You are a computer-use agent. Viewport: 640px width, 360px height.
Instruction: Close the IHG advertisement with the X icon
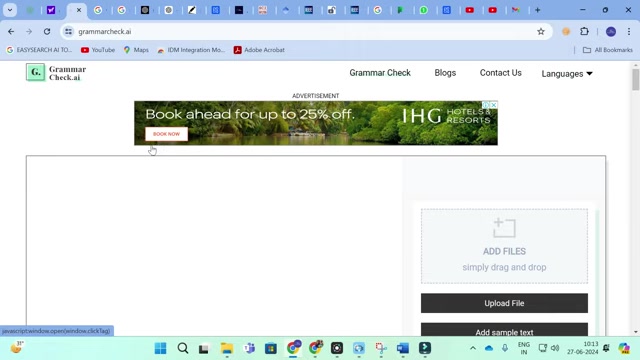pyautogui.click(x=493, y=105)
